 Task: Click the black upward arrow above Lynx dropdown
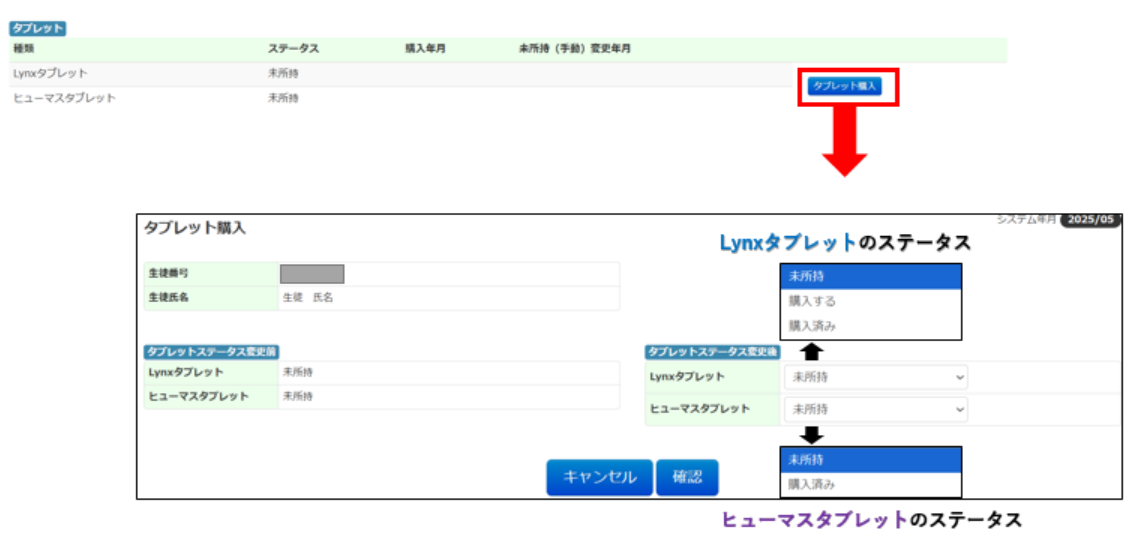pos(812,351)
